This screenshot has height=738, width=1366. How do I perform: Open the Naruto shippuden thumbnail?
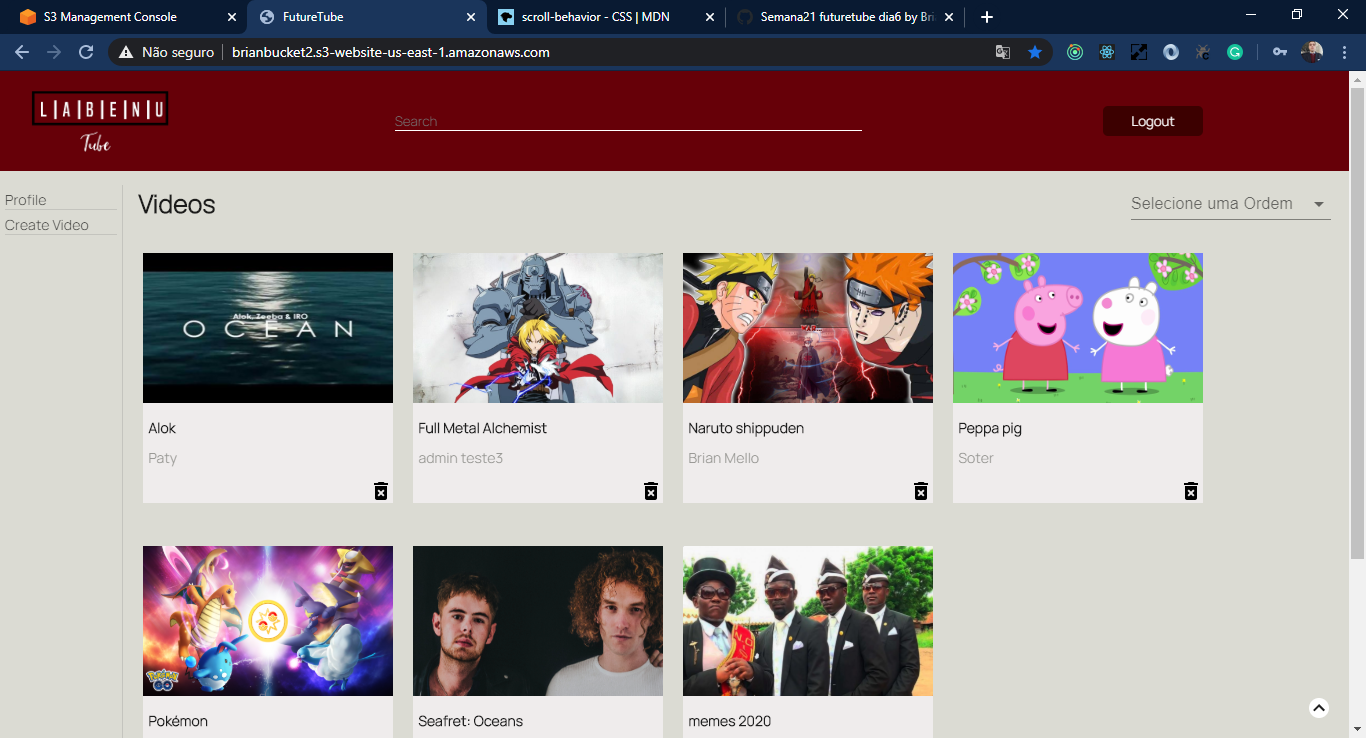(808, 328)
